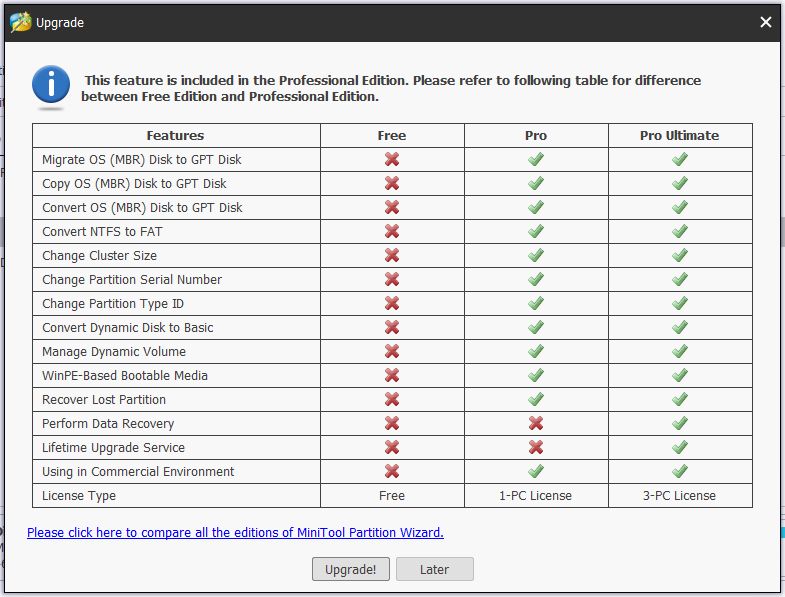Click the Free red cross for Migrate OS row

392,159
